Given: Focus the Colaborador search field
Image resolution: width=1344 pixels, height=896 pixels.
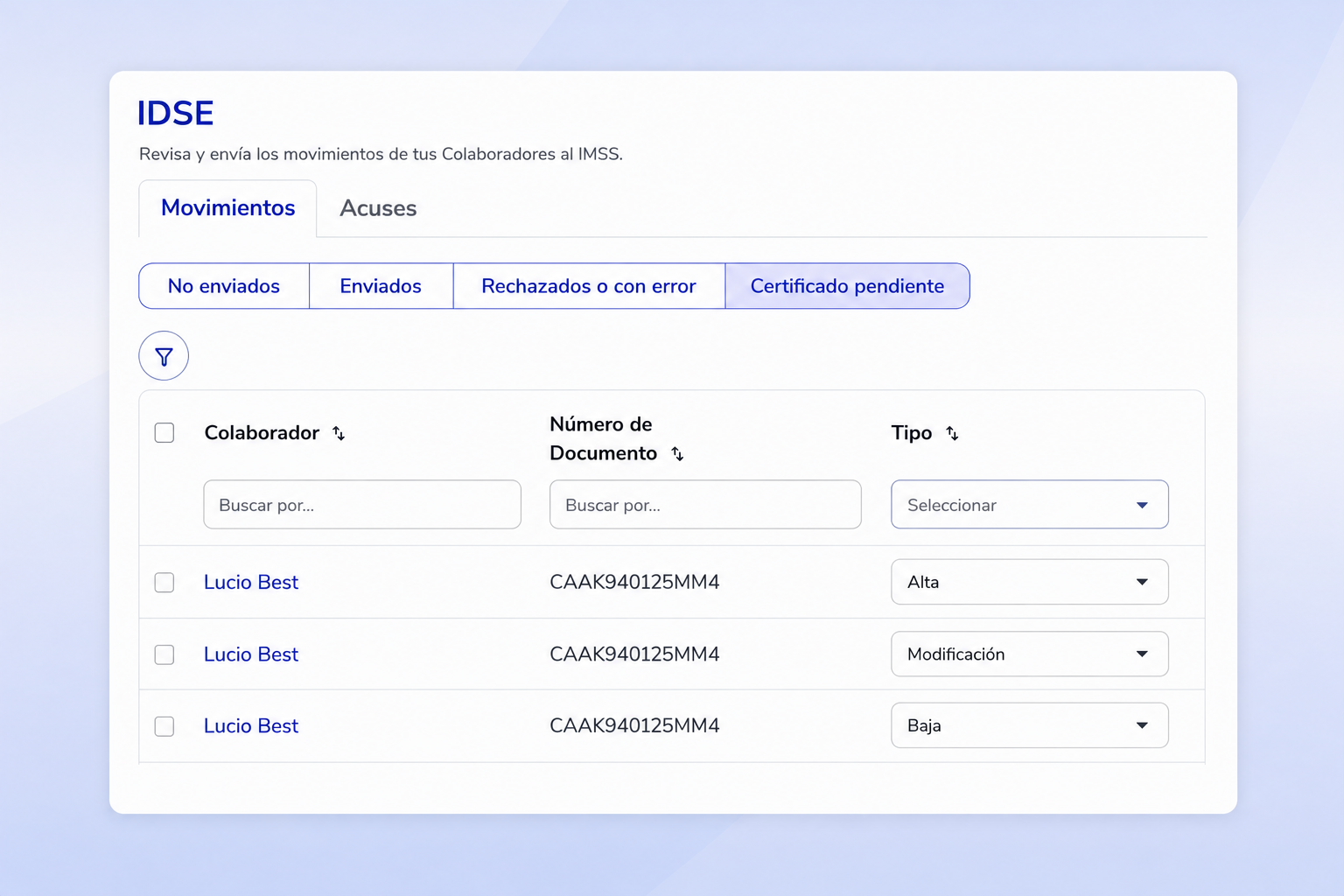Looking at the screenshot, I should (362, 505).
